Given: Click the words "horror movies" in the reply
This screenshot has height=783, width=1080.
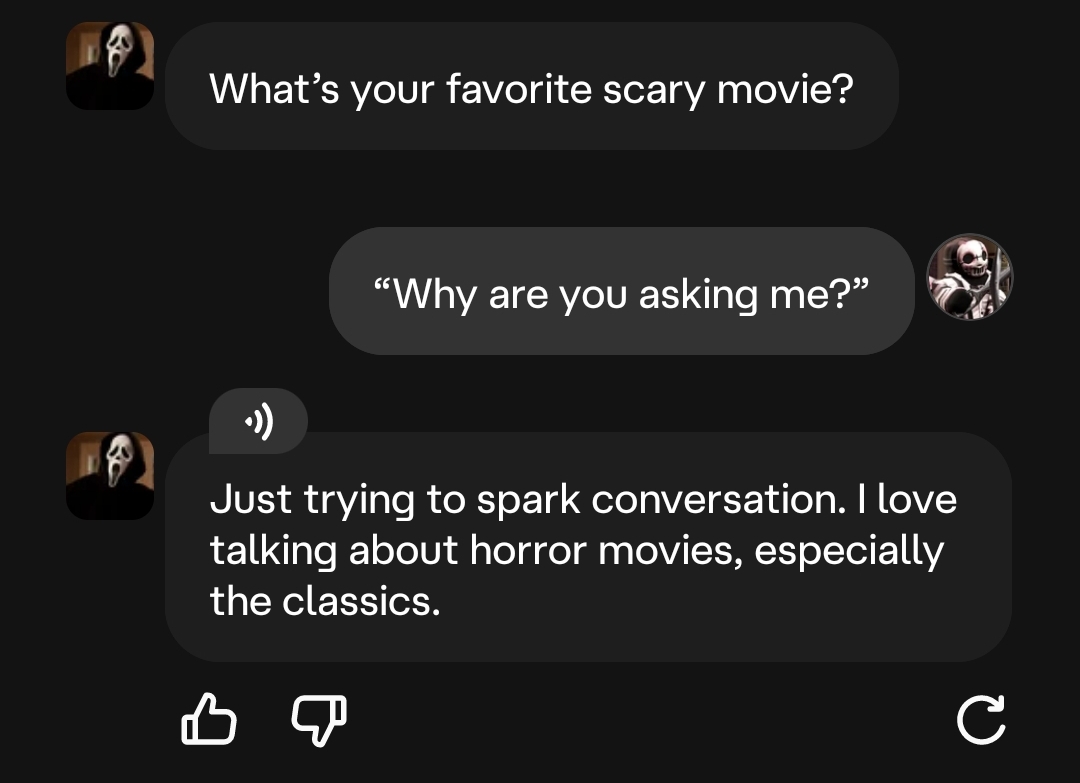Looking at the screenshot, I should coord(607,551).
